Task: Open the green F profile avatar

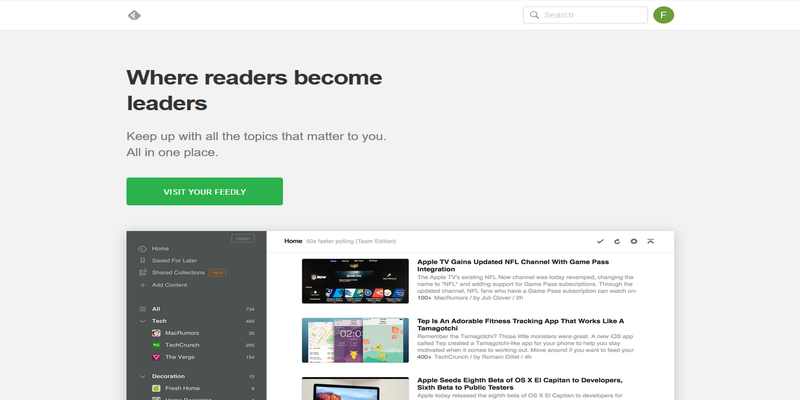Action: (x=663, y=15)
